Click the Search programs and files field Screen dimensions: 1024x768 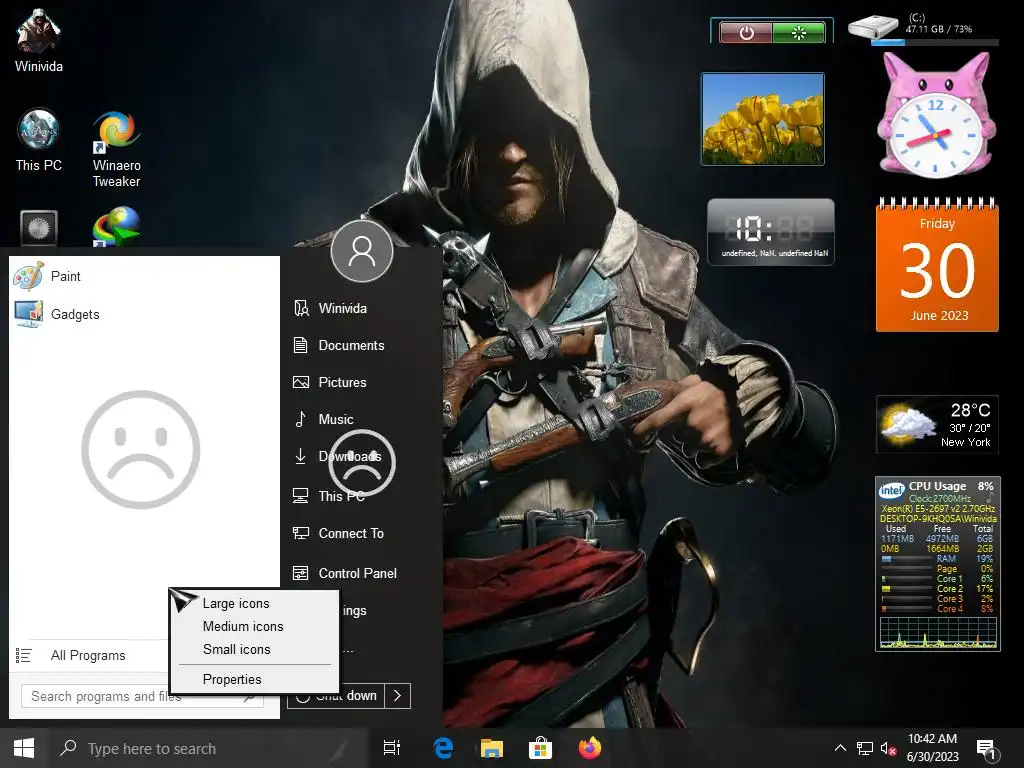point(142,696)
